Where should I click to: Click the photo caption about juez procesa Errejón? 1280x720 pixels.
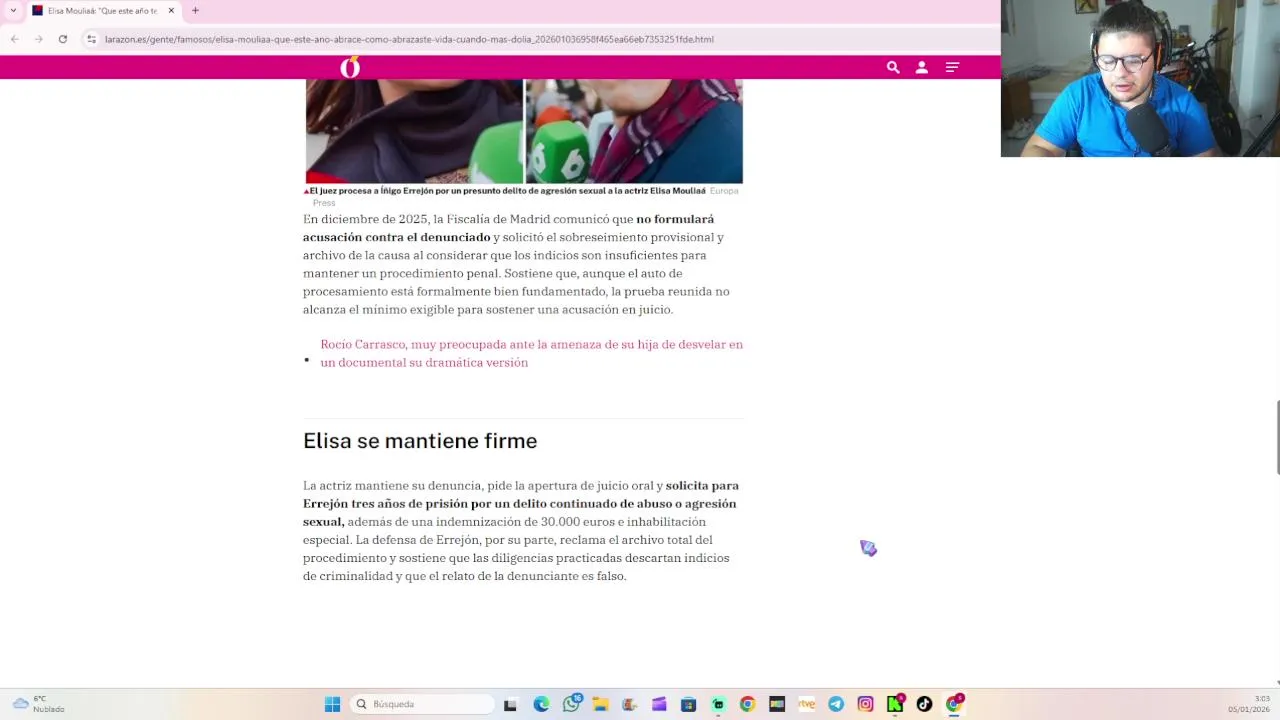(507, 191)
